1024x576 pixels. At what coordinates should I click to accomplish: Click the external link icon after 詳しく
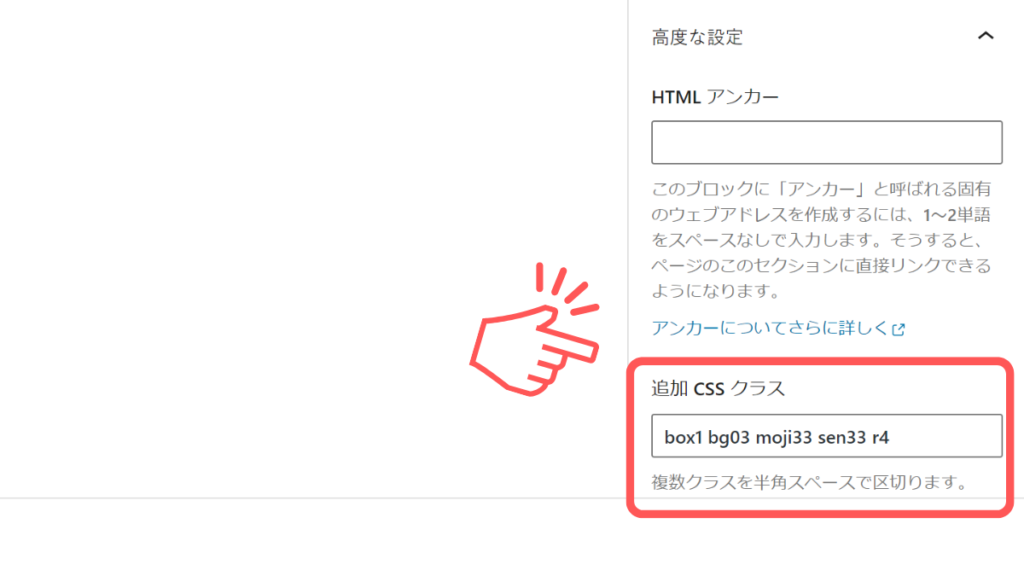(x=899, y=329)
